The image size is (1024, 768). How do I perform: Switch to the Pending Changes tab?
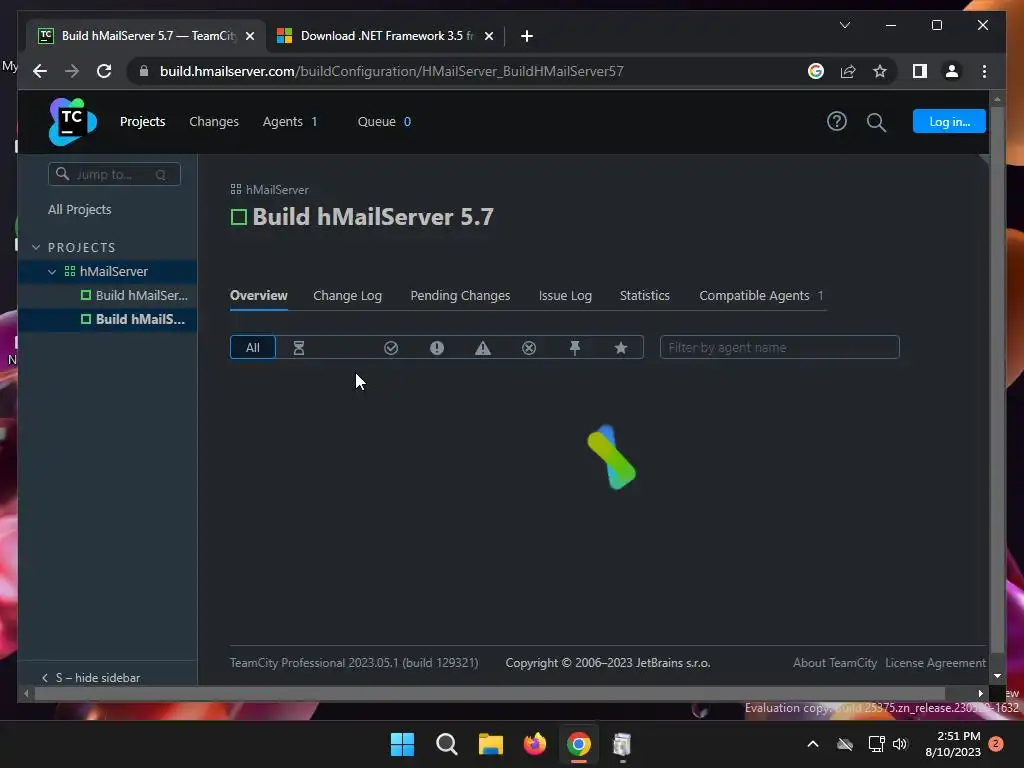[x=460, y=296]
